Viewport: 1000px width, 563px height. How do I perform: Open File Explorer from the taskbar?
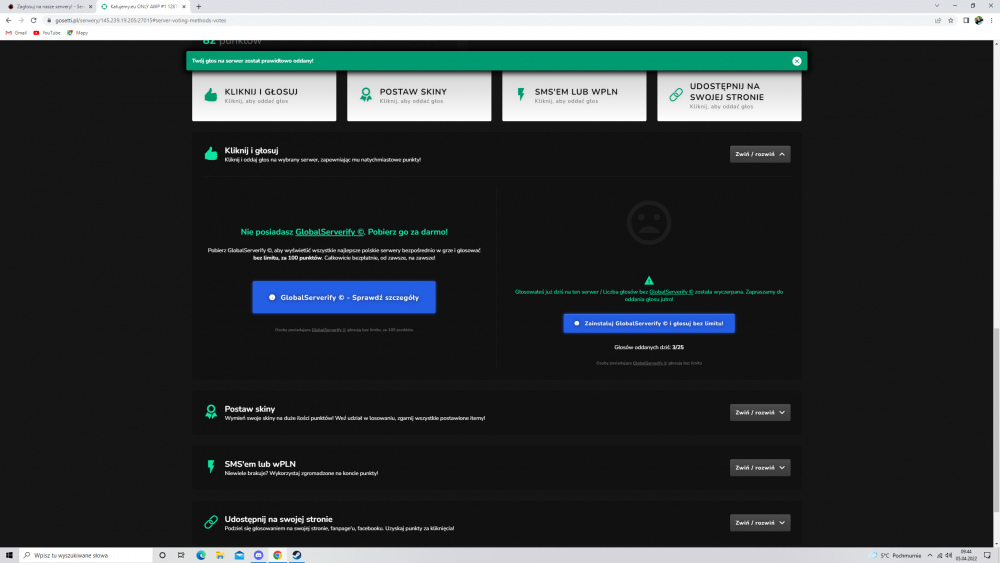(220, 555)
